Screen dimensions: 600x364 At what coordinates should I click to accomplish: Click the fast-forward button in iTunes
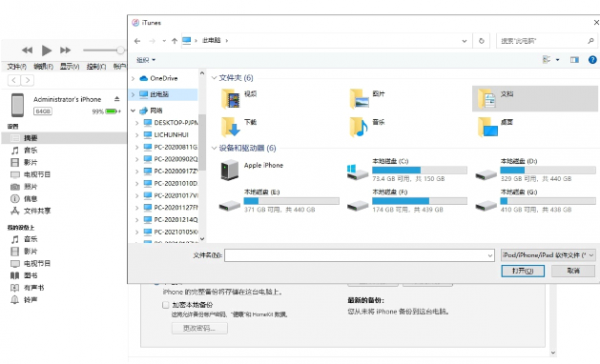pos(65,50)
